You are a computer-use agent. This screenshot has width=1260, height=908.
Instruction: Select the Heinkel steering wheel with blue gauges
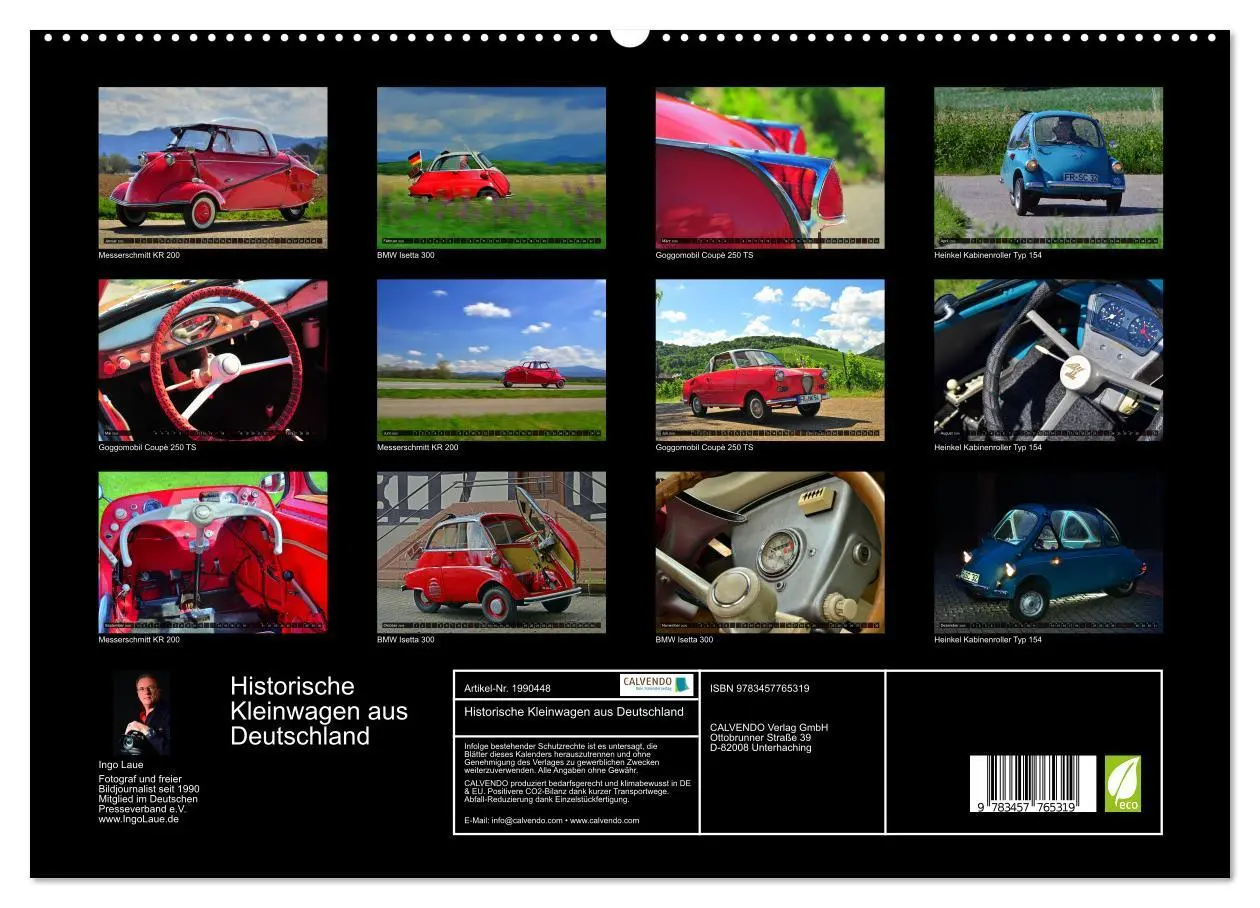point(1049,360)
